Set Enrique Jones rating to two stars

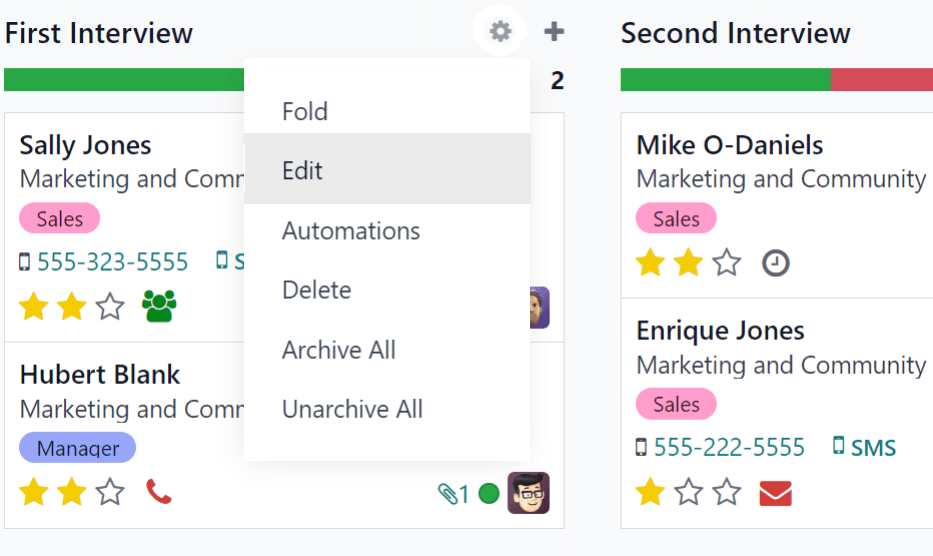(688, 492)
